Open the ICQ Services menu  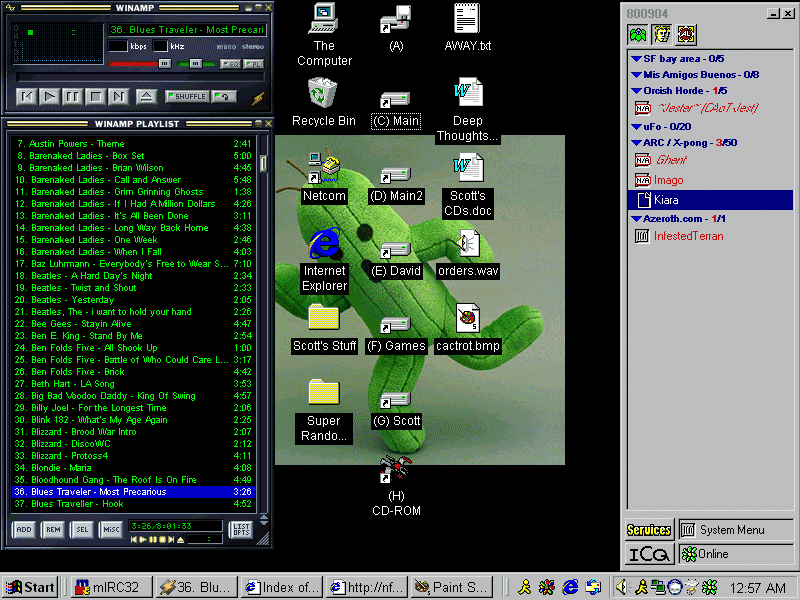pos(649,530)
